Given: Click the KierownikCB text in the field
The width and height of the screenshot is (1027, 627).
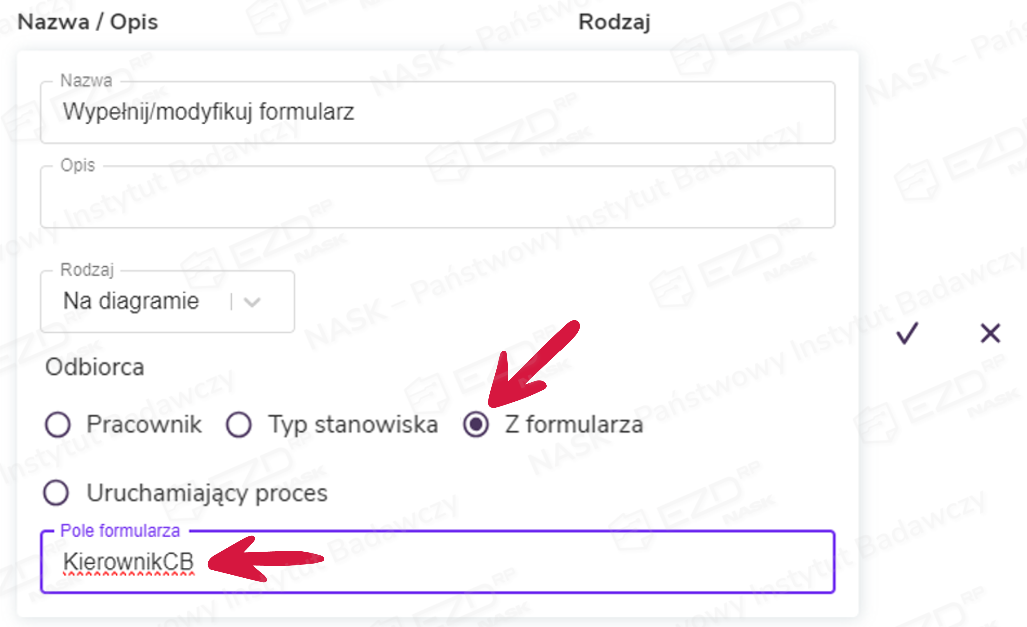Looking at the screenshot, I should coord(128,562).
